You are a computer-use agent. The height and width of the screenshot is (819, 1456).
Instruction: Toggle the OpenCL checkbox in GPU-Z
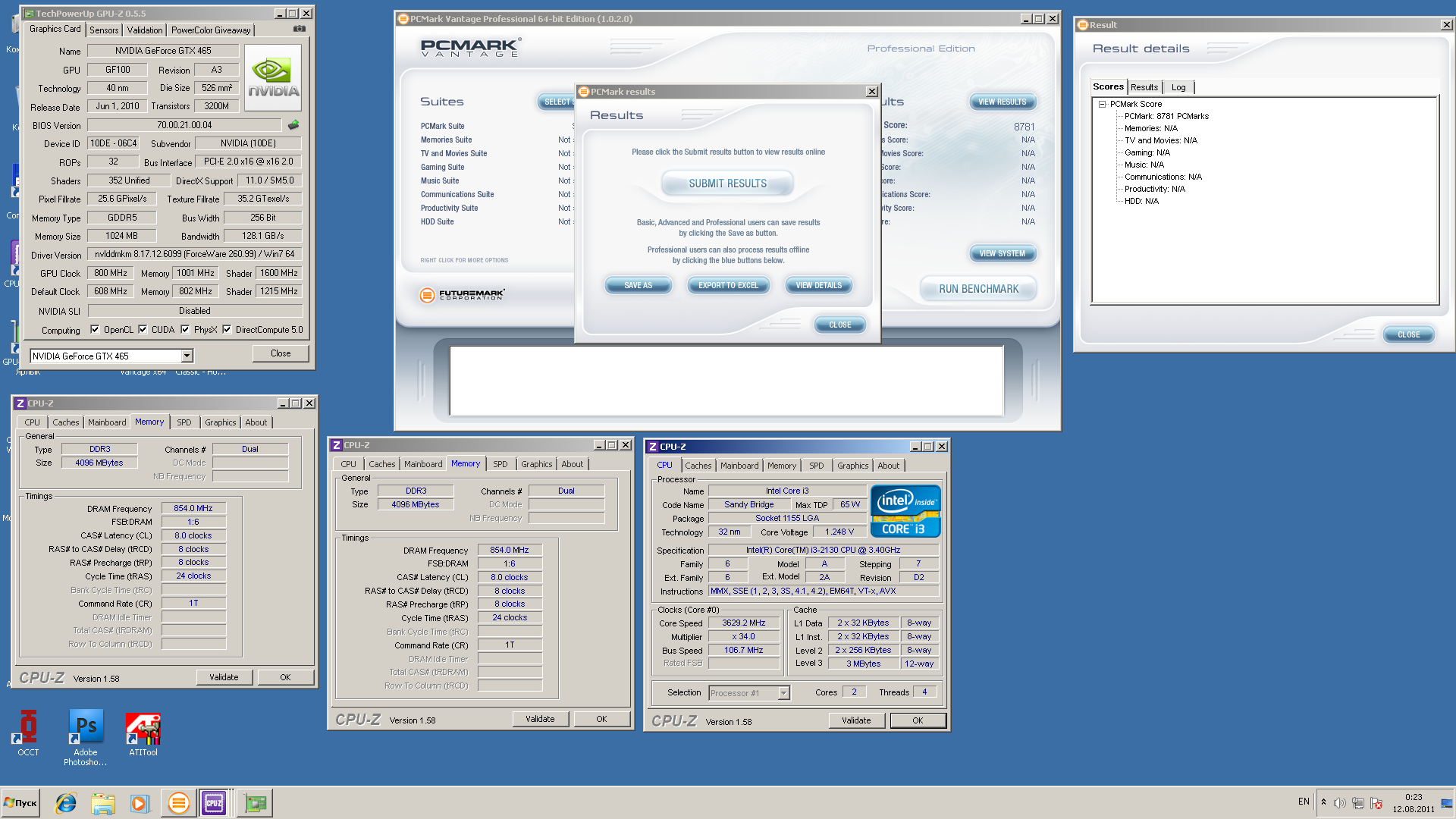[95, 330]
